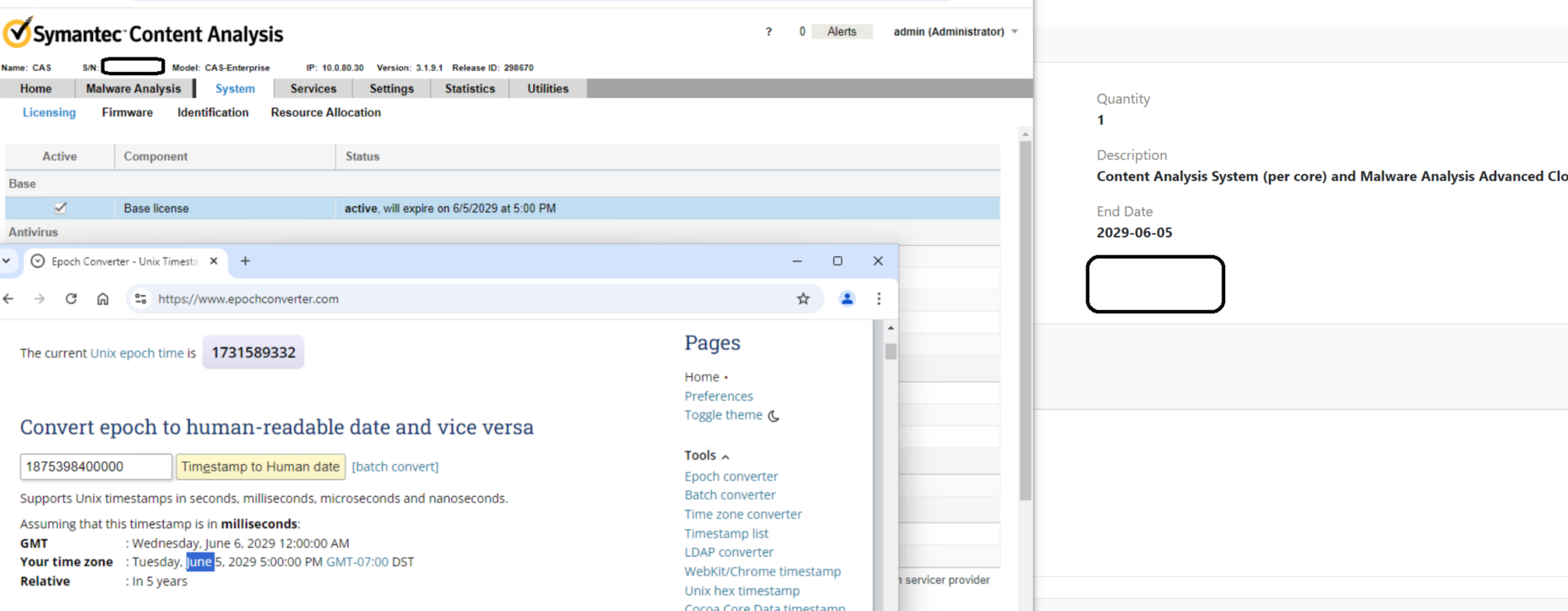Bookmark epochconverter.com with the star icon

tap(803, 298)
